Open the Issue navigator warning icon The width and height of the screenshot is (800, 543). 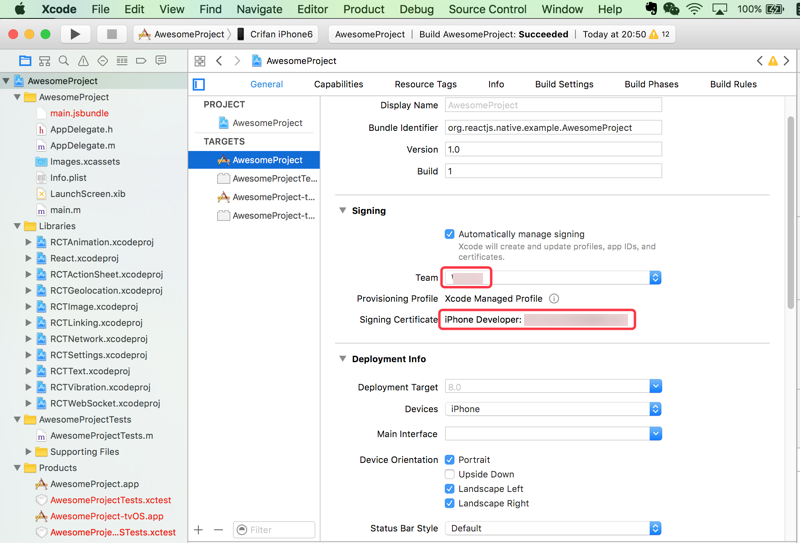(83, 61)
